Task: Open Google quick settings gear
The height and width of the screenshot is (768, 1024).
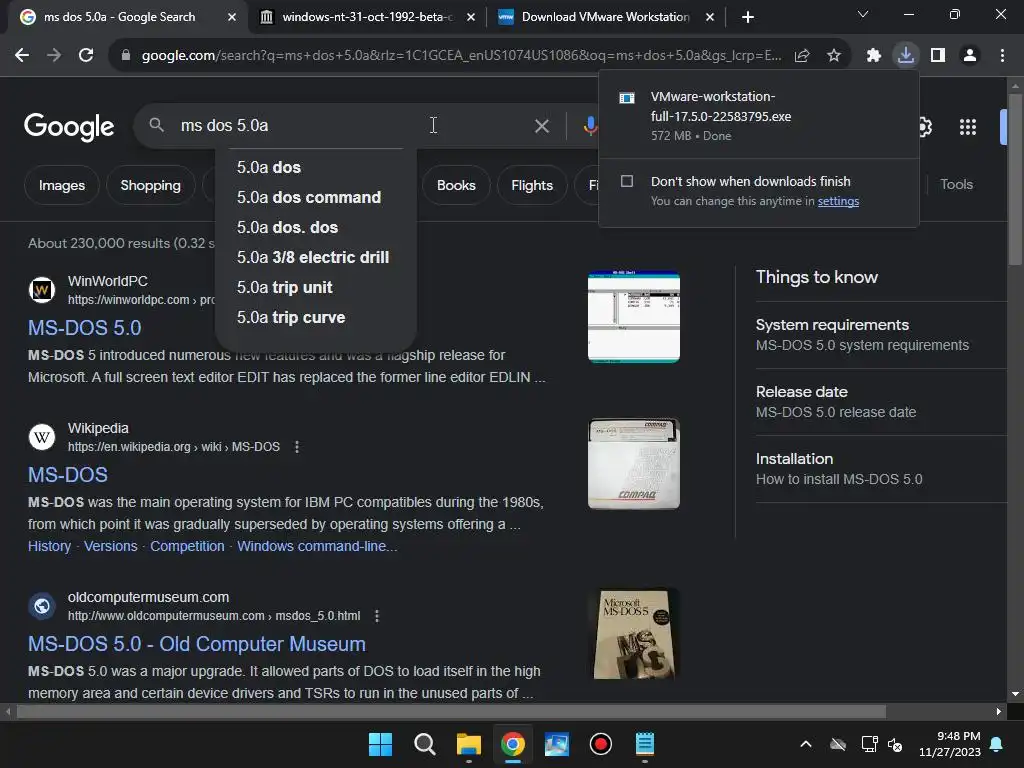Action: [925, 127]
